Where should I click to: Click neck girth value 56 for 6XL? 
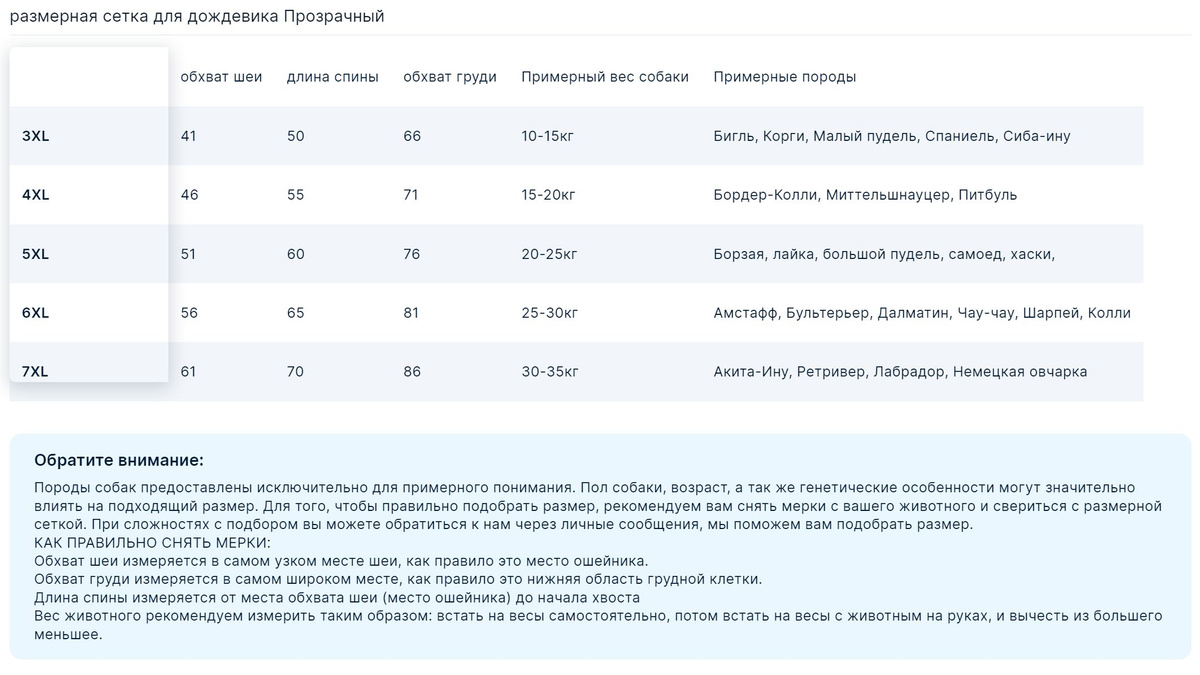(x=189, y=313)
